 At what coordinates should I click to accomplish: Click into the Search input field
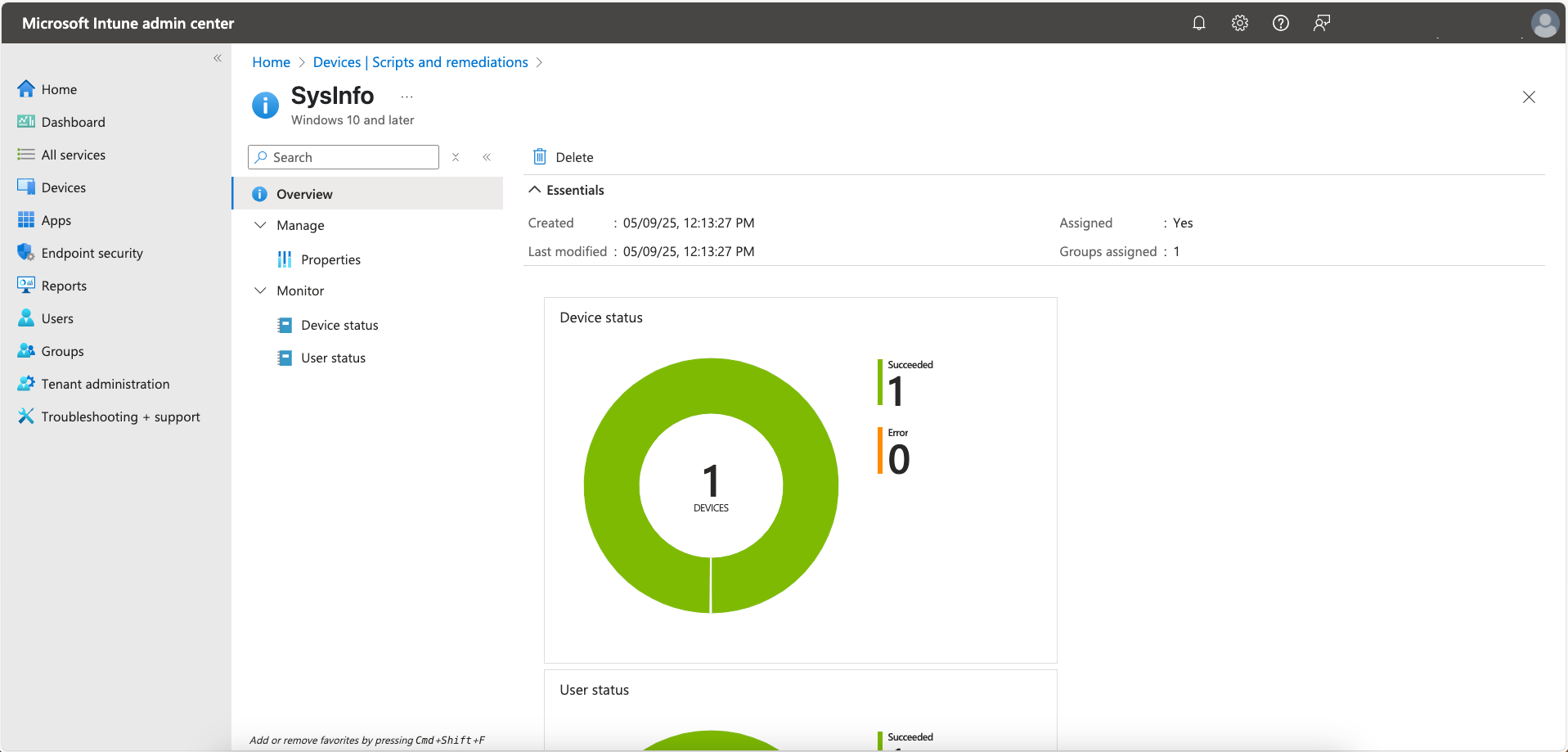(x=344, y=157)
